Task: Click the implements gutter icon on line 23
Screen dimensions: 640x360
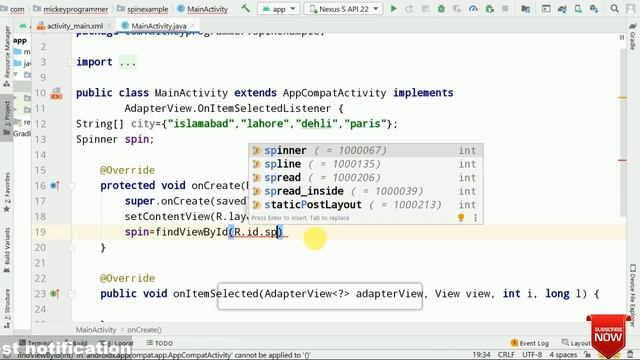Action: click(55, 293)
